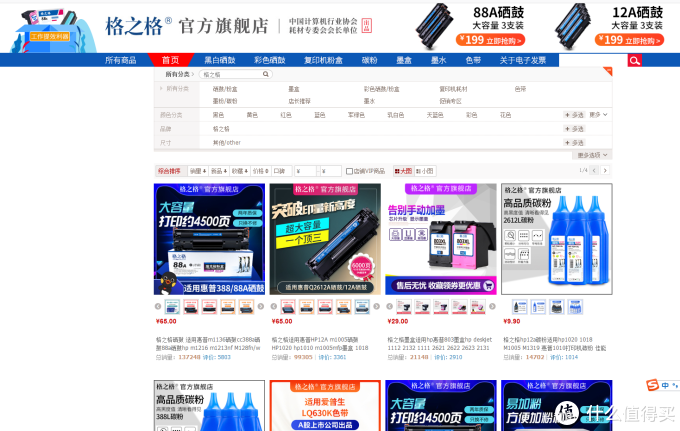Screen dimensions: 680x431
Task: Open the 高品质碳粉 2612L碳粉 product image
Action: point(557,239)
